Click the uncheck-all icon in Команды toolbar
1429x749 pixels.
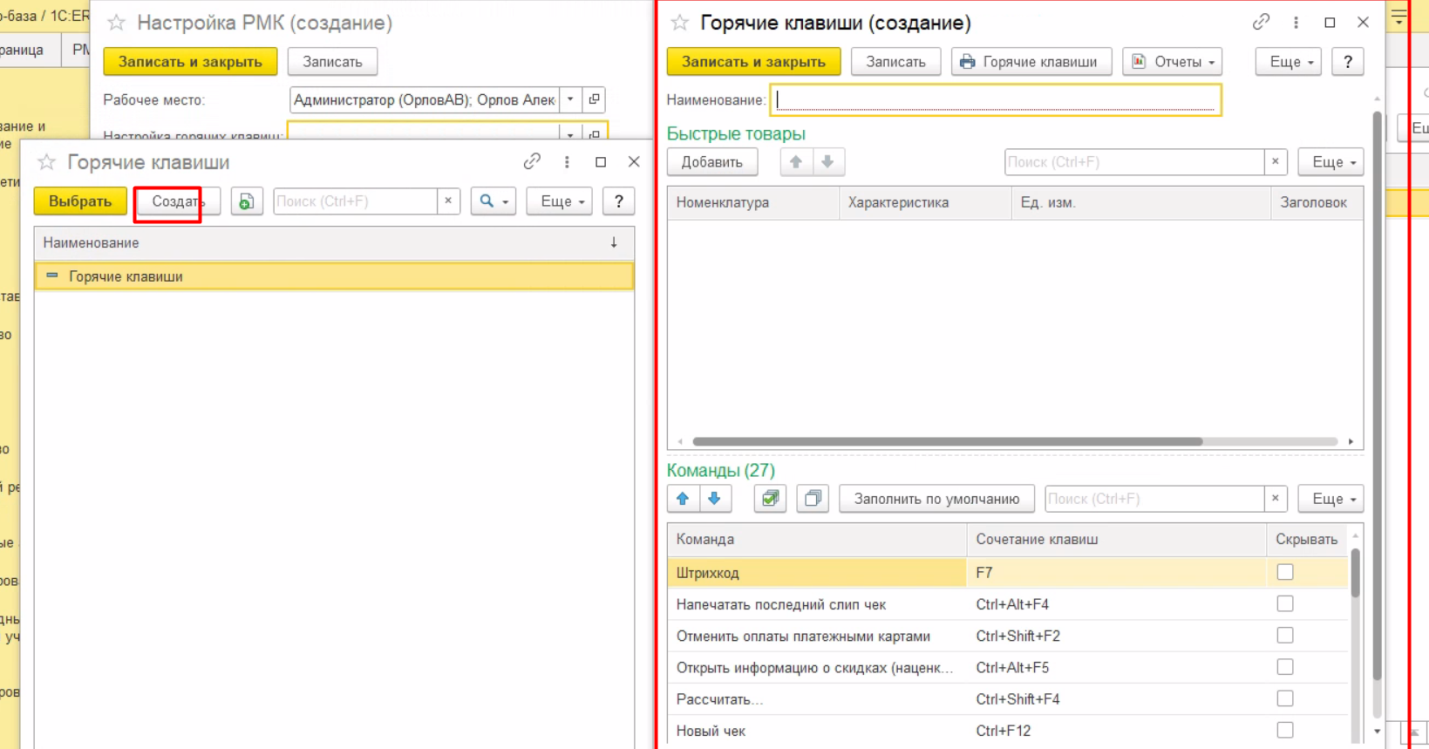point(813,498)
